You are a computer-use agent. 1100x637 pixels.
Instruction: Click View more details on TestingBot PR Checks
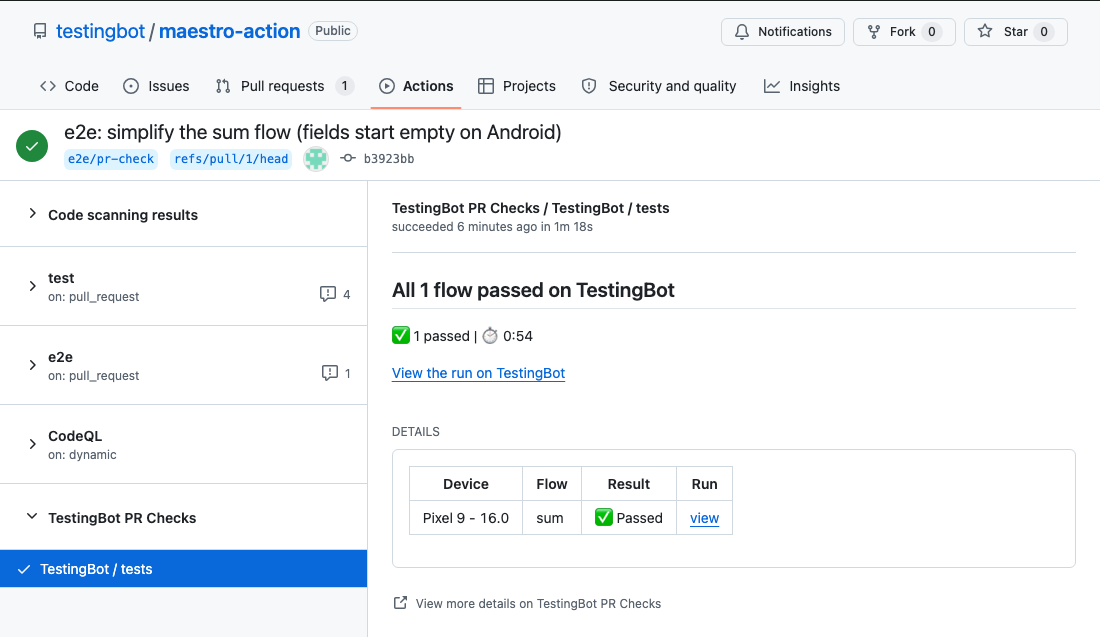538,603
